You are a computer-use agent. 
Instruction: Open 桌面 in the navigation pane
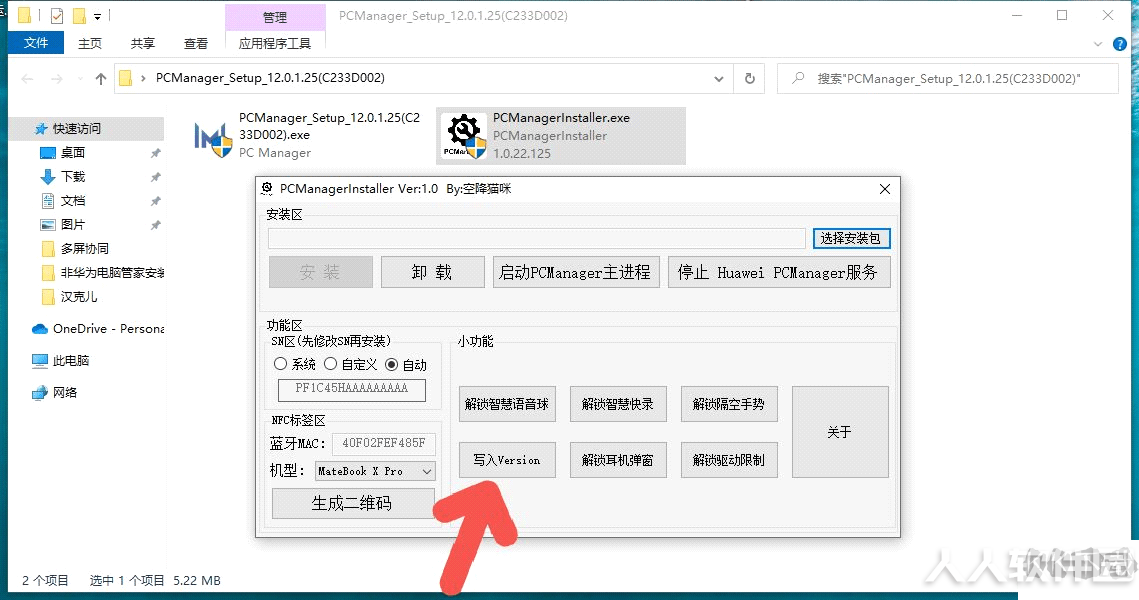click(73, 153)
